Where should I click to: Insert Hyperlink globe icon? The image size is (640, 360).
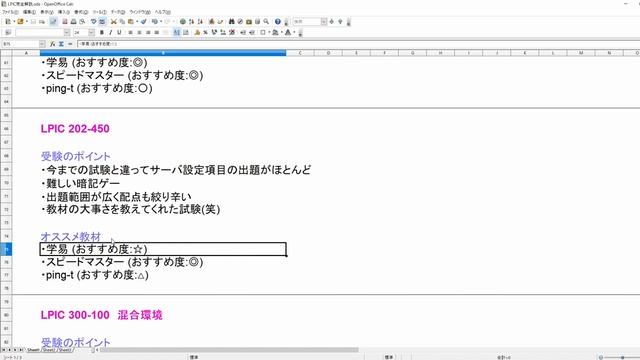click(x=183, y=22)
